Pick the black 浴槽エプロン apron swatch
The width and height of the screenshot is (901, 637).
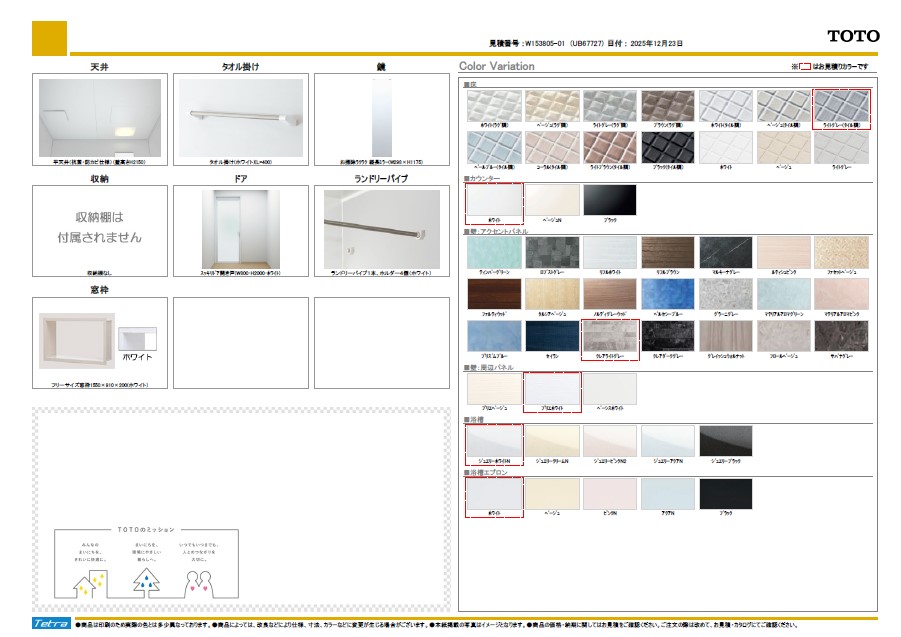click(x=726, y=494)
